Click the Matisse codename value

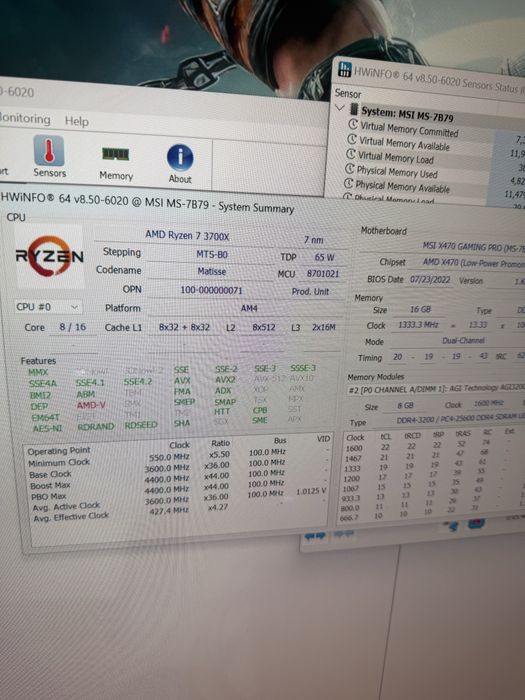pyautogui.click(x=212, y=271)
